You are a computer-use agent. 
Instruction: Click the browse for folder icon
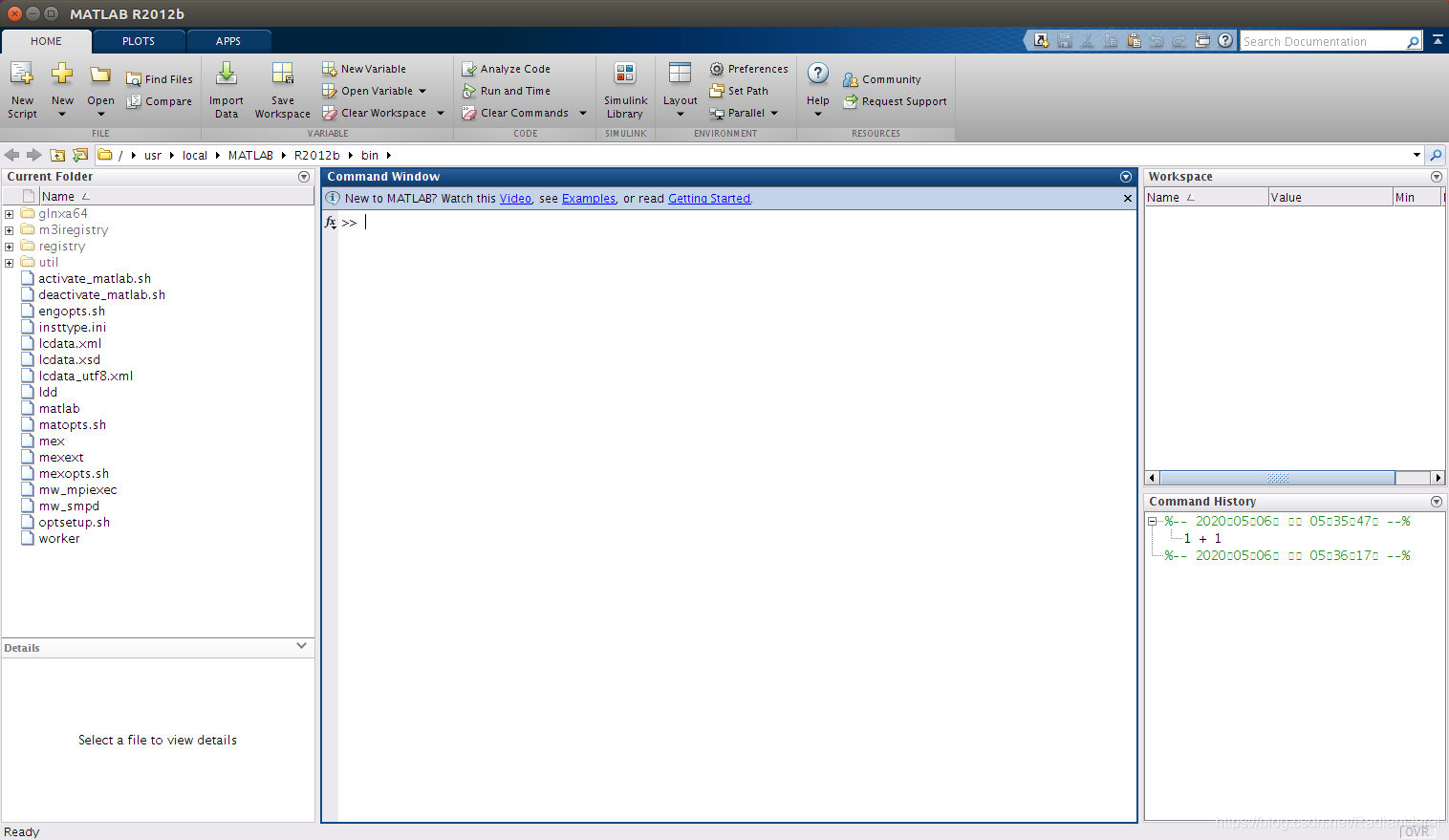[x=80, y=155]
